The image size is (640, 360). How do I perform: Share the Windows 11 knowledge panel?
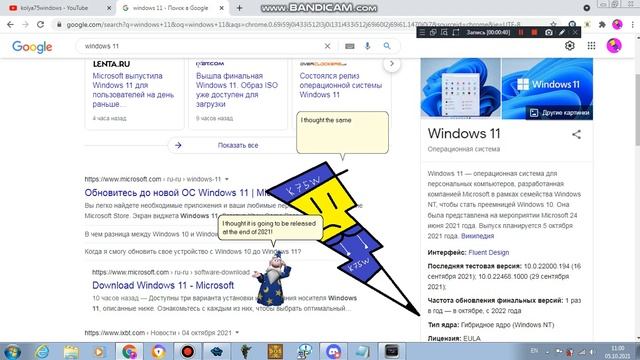coord(576,134)
